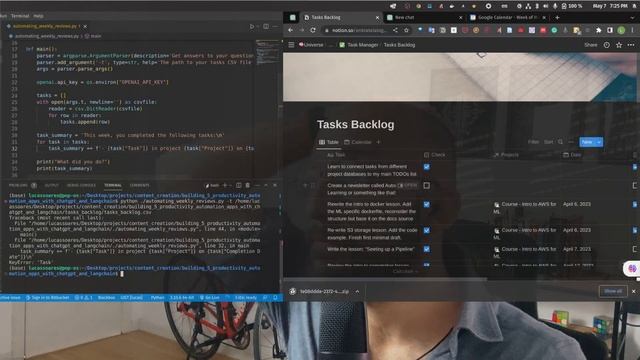Open the browser tab search chevron
This screenshot has height=360, width=640.
point(633,18)
